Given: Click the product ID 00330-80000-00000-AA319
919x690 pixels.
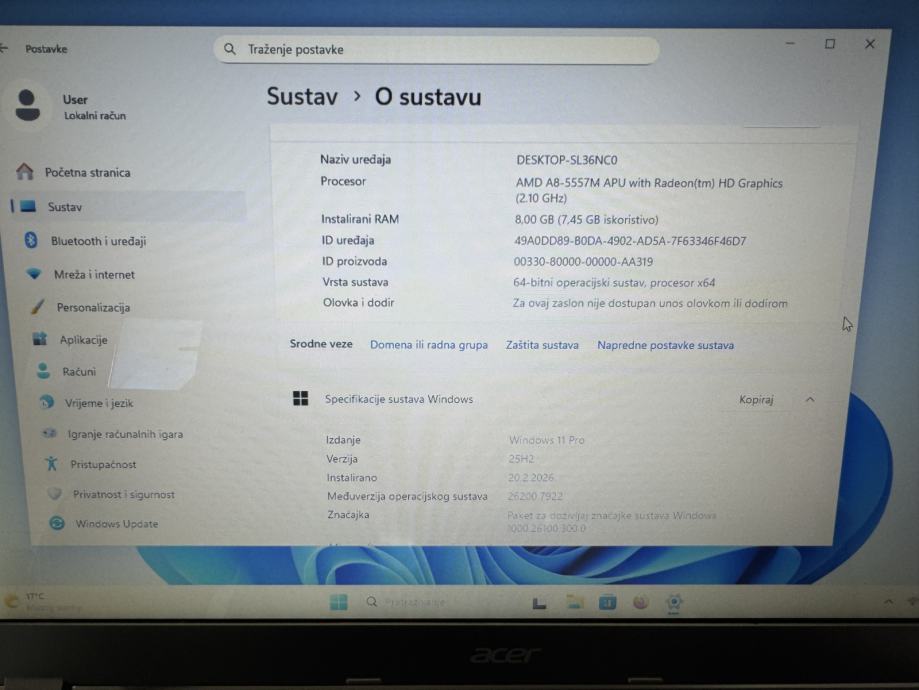Looking at the screenshot, I should click(x=583, y=261).
